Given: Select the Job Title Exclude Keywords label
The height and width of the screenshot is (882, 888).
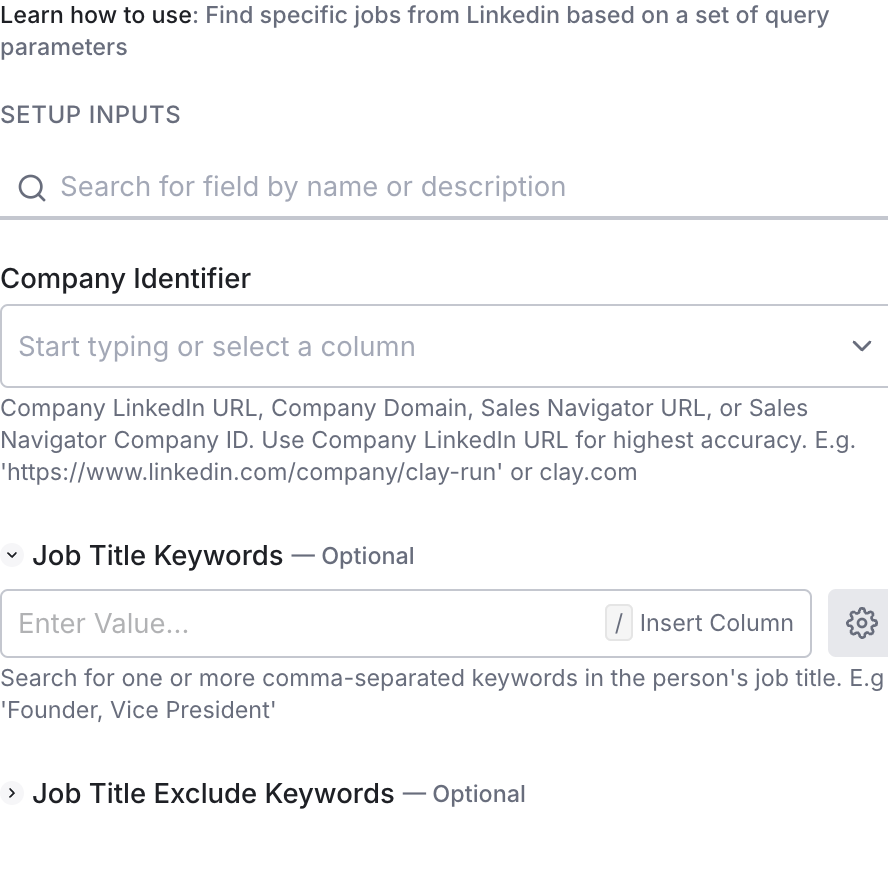Looking at the screenshot, I should click(x=213, y=794).
